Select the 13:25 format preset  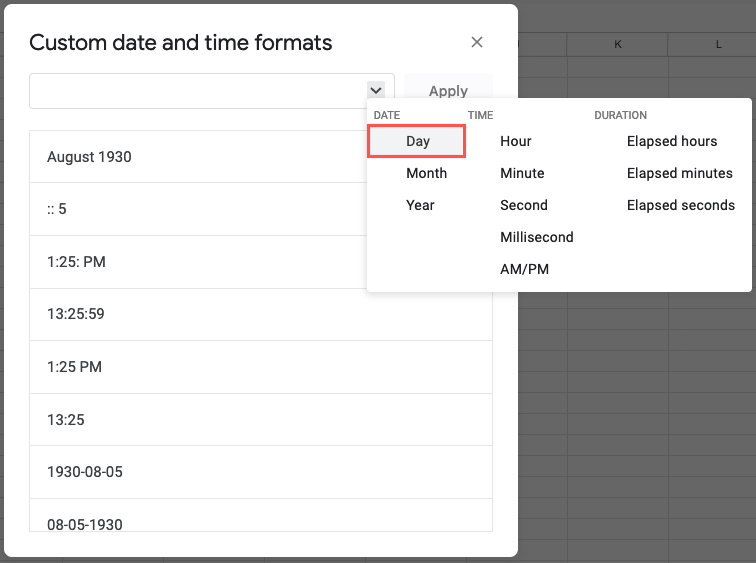click(261, 420)
